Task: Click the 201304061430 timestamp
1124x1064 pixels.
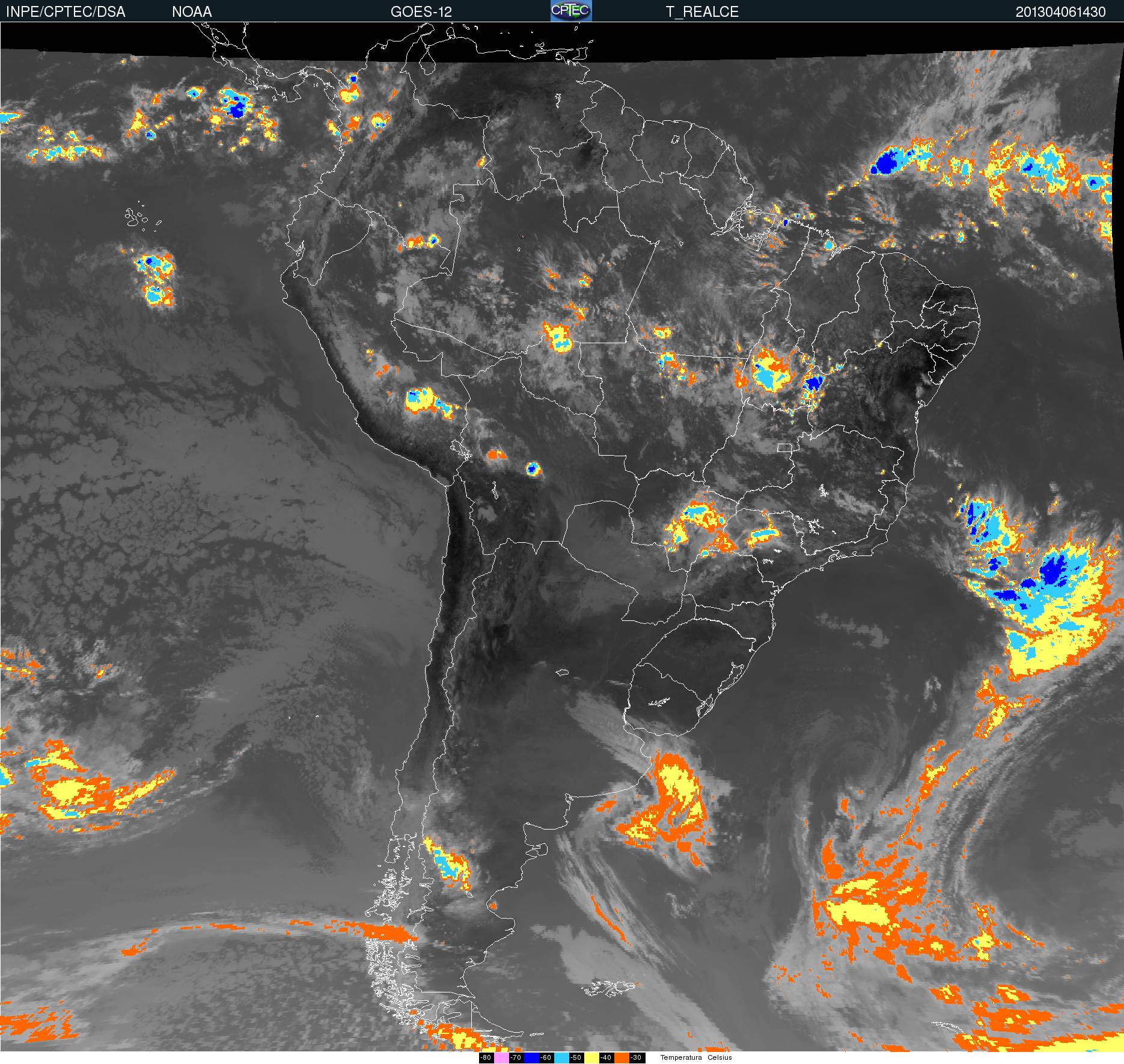Action: click(x=1060, y=12)
